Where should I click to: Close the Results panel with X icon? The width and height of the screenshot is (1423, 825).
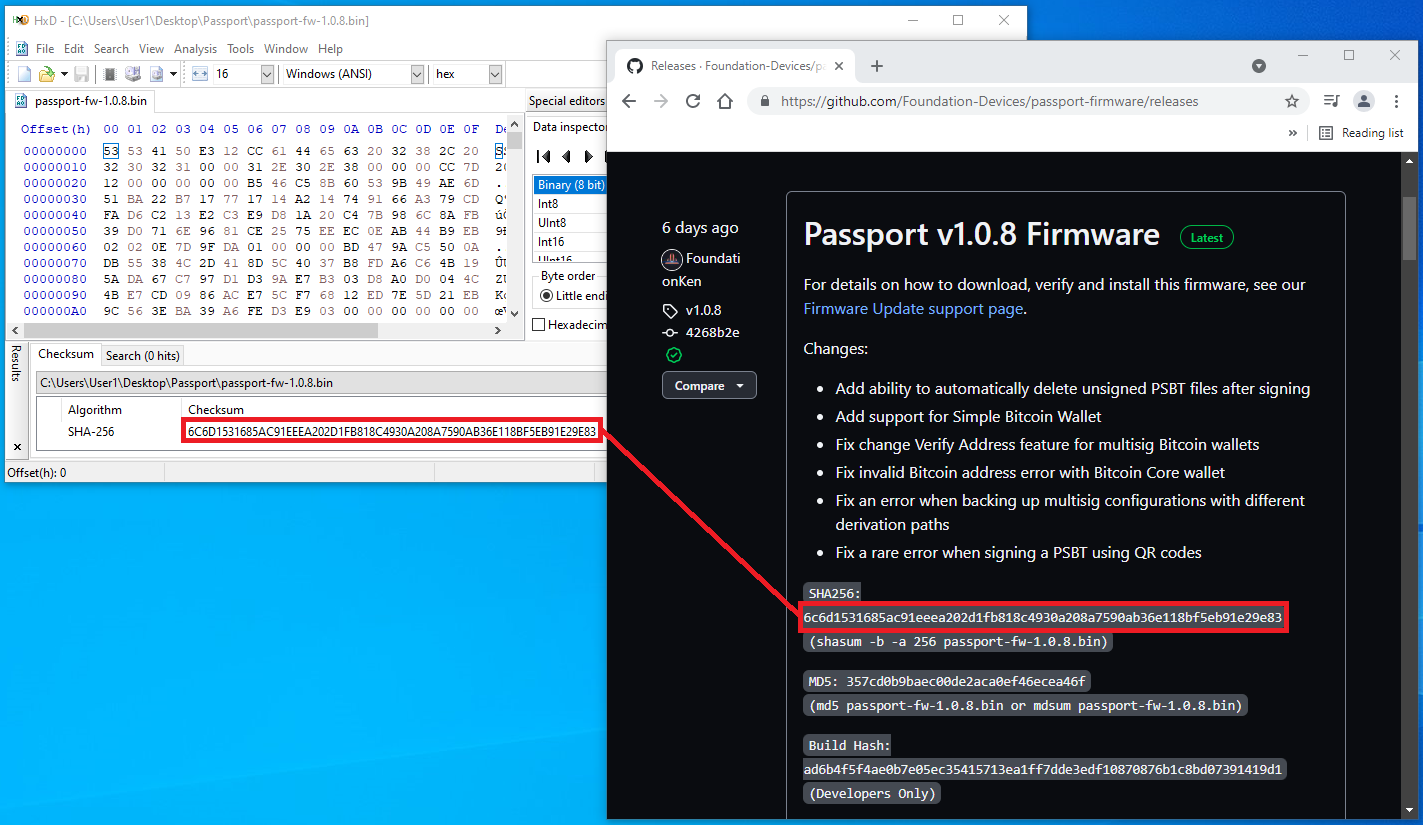[16, 446]
